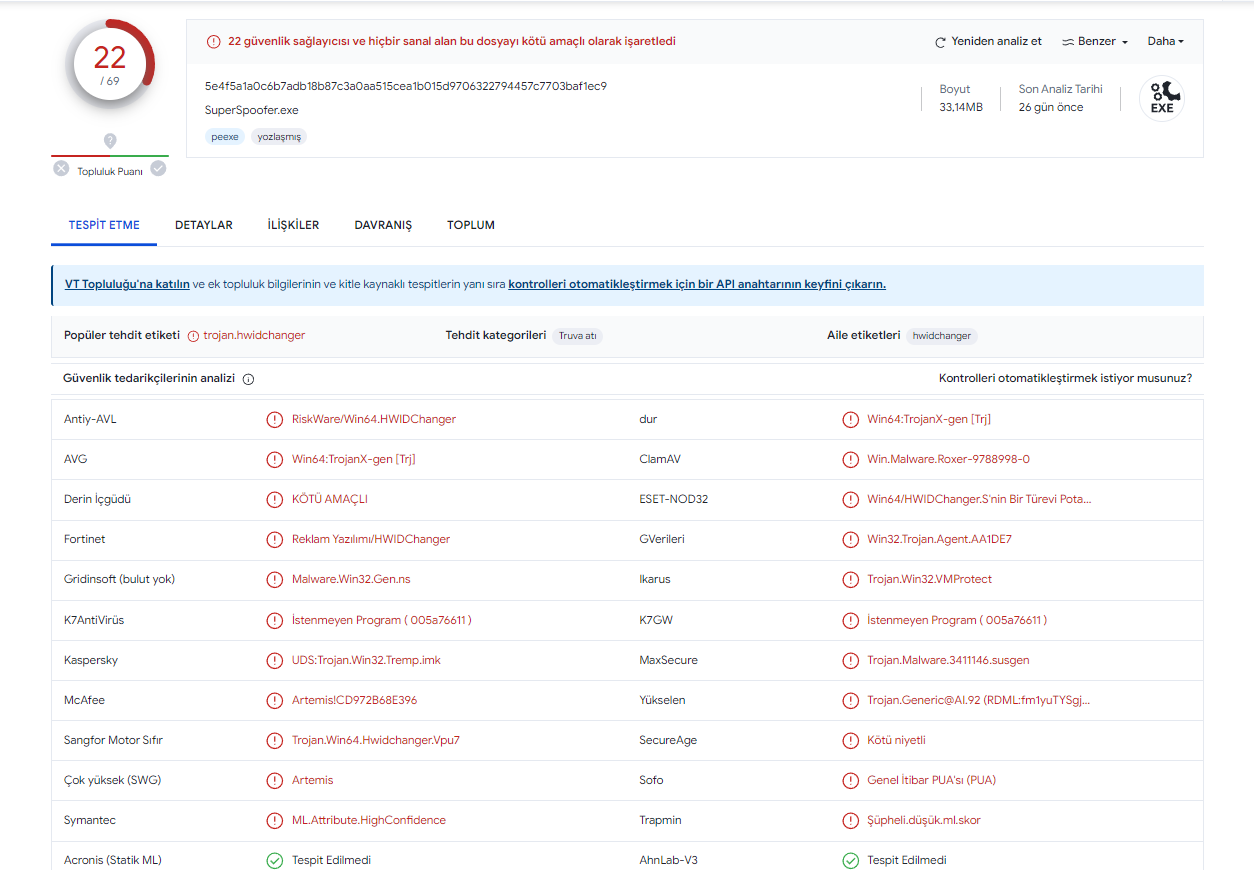
Task: Click the similar-files icon beside Benzer
Action: [x=1068, y=42]
